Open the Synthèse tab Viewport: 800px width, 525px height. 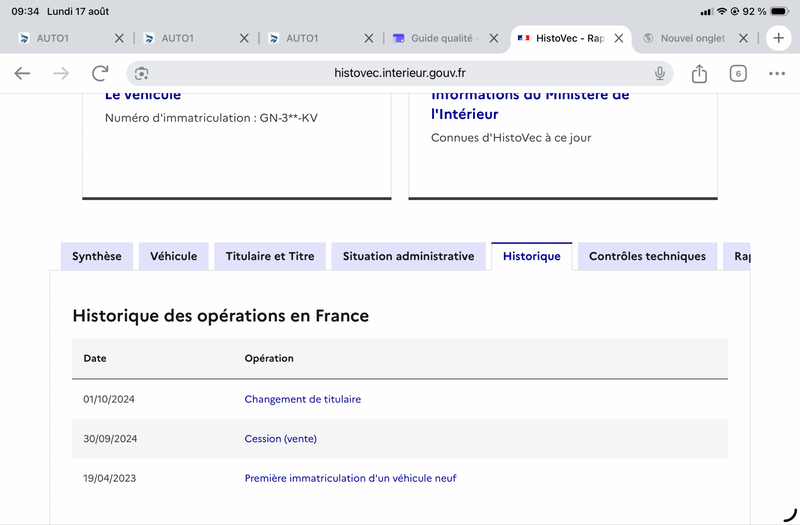coord(97,256)
